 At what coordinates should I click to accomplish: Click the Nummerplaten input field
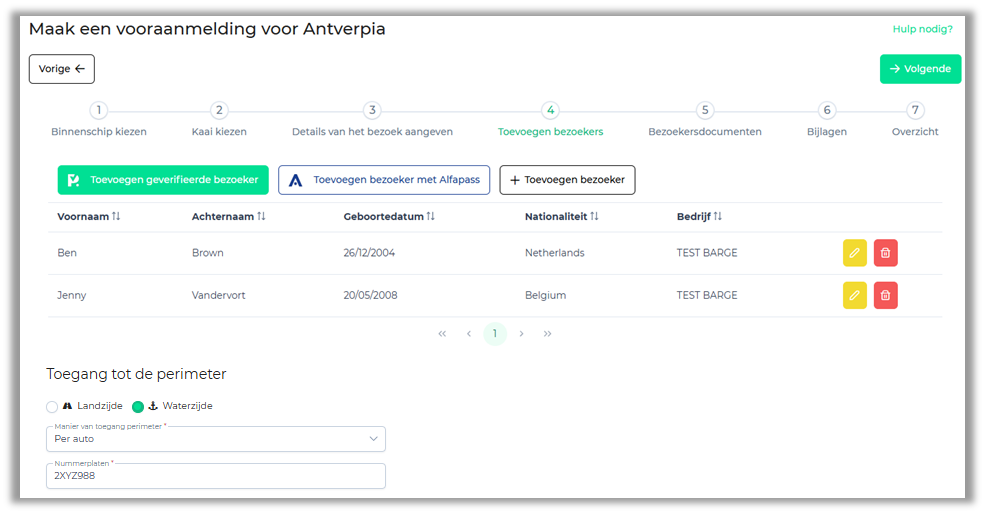tap(215, 476)
